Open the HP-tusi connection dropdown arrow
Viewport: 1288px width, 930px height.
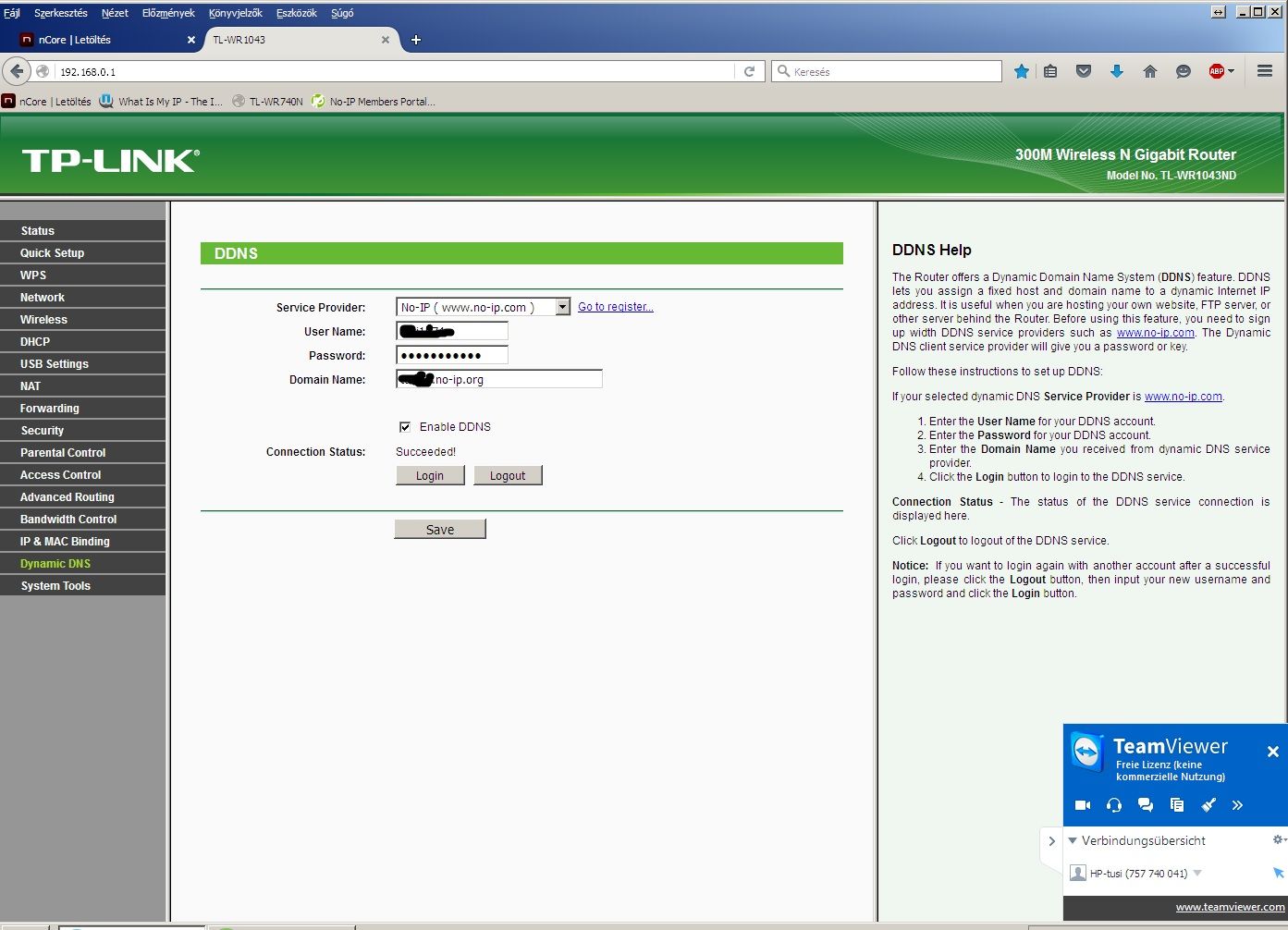pos(1197,873)
